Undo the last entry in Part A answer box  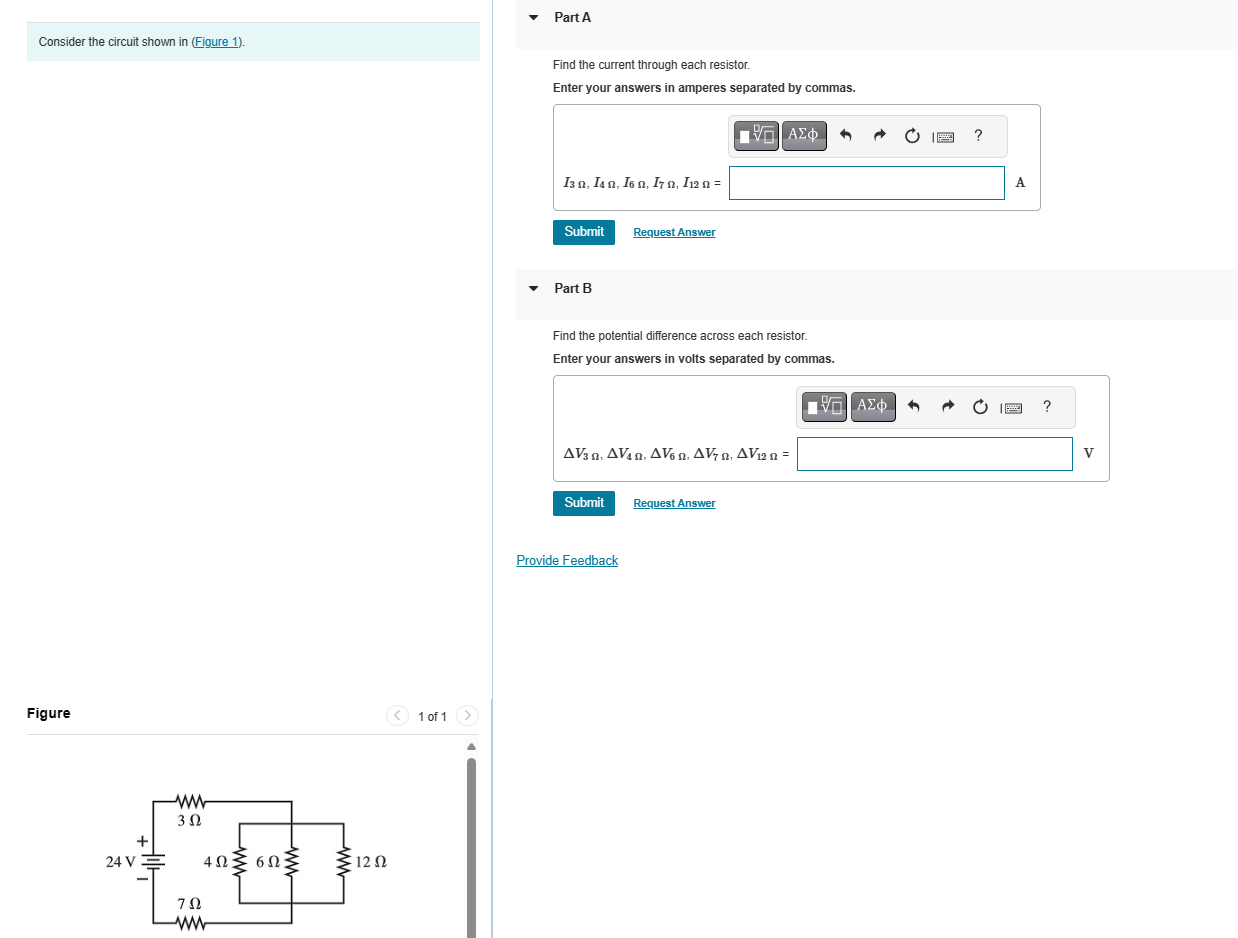pos(845,136)
